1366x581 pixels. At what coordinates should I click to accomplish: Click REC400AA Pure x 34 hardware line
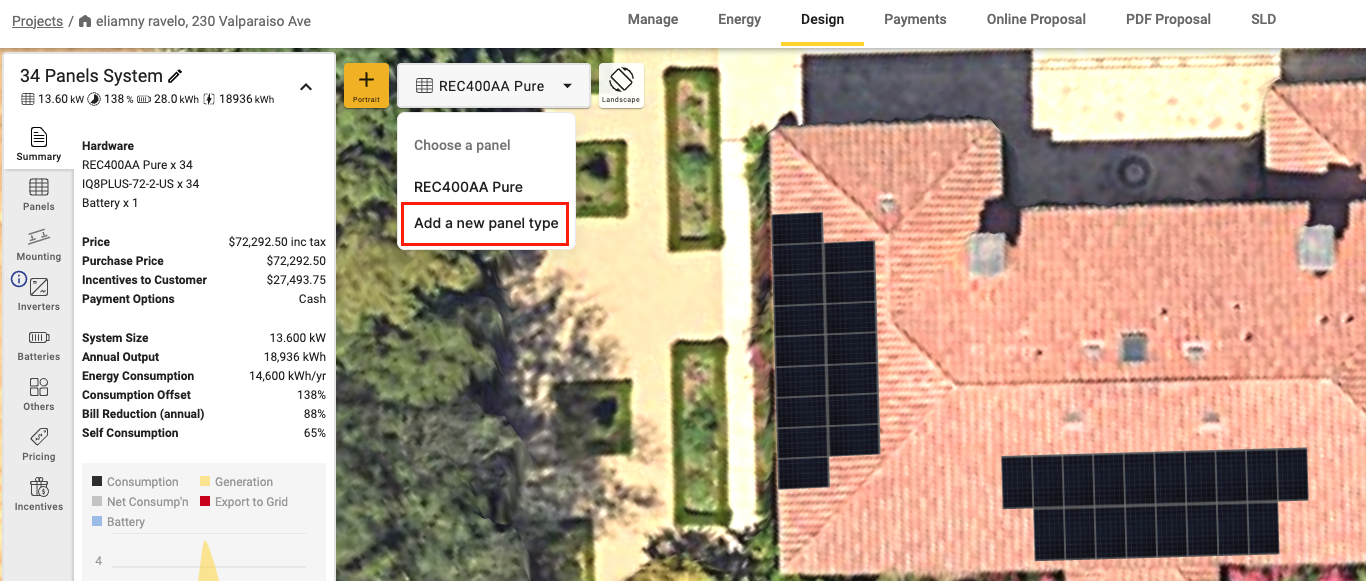coord(137,165)
